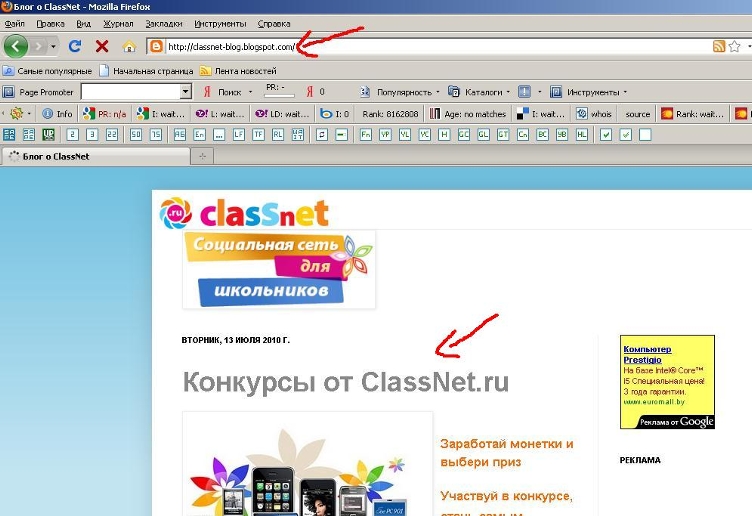Open the Page Promoter combo box dropdown arrow
Screen dimensions: 752x516
[186, 92]
